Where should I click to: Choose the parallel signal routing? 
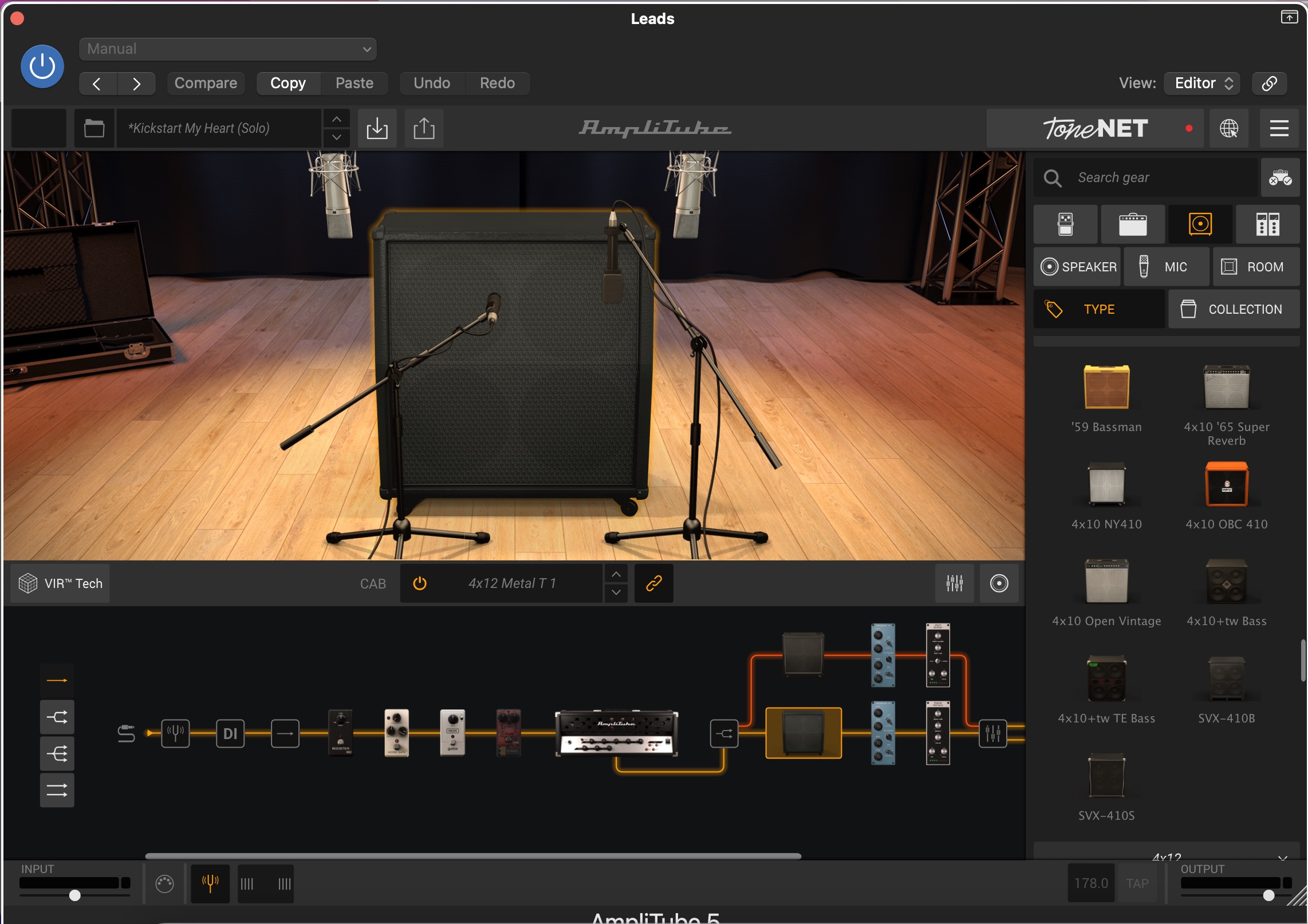(x=57, y=790)
